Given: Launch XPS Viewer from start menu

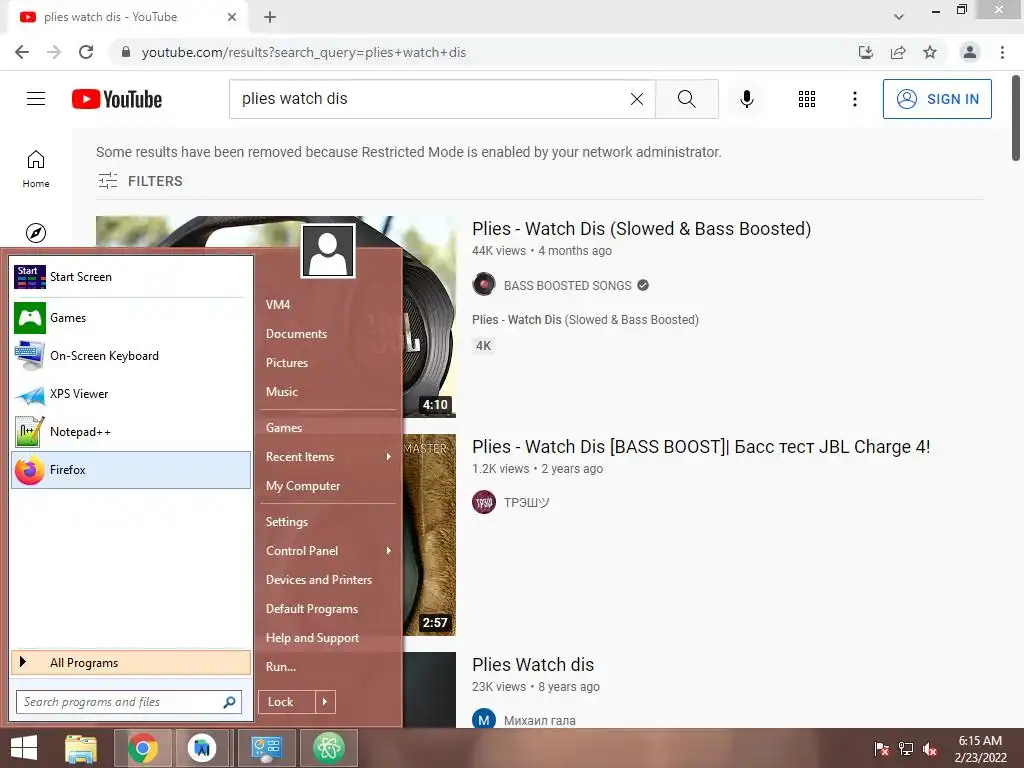Looking at the screenshot, I should pos(131,394).
